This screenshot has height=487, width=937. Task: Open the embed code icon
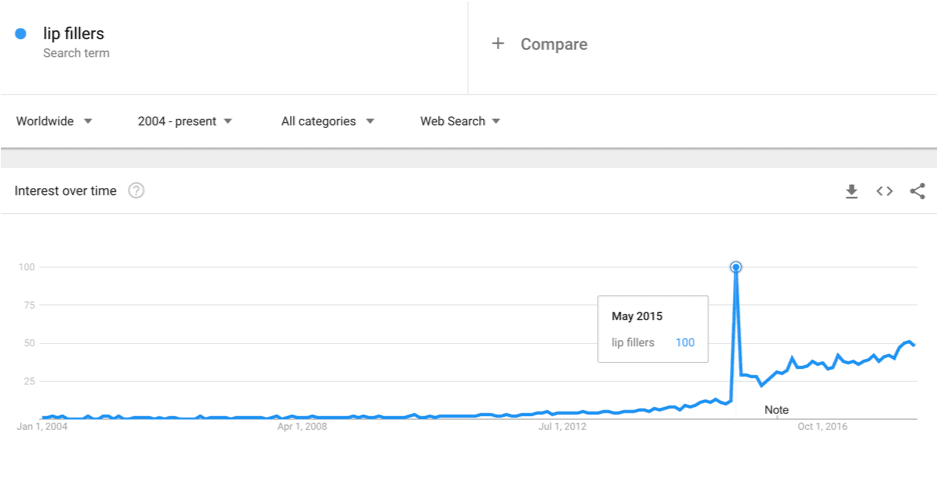pyautogui.click(x=884, y=191)
